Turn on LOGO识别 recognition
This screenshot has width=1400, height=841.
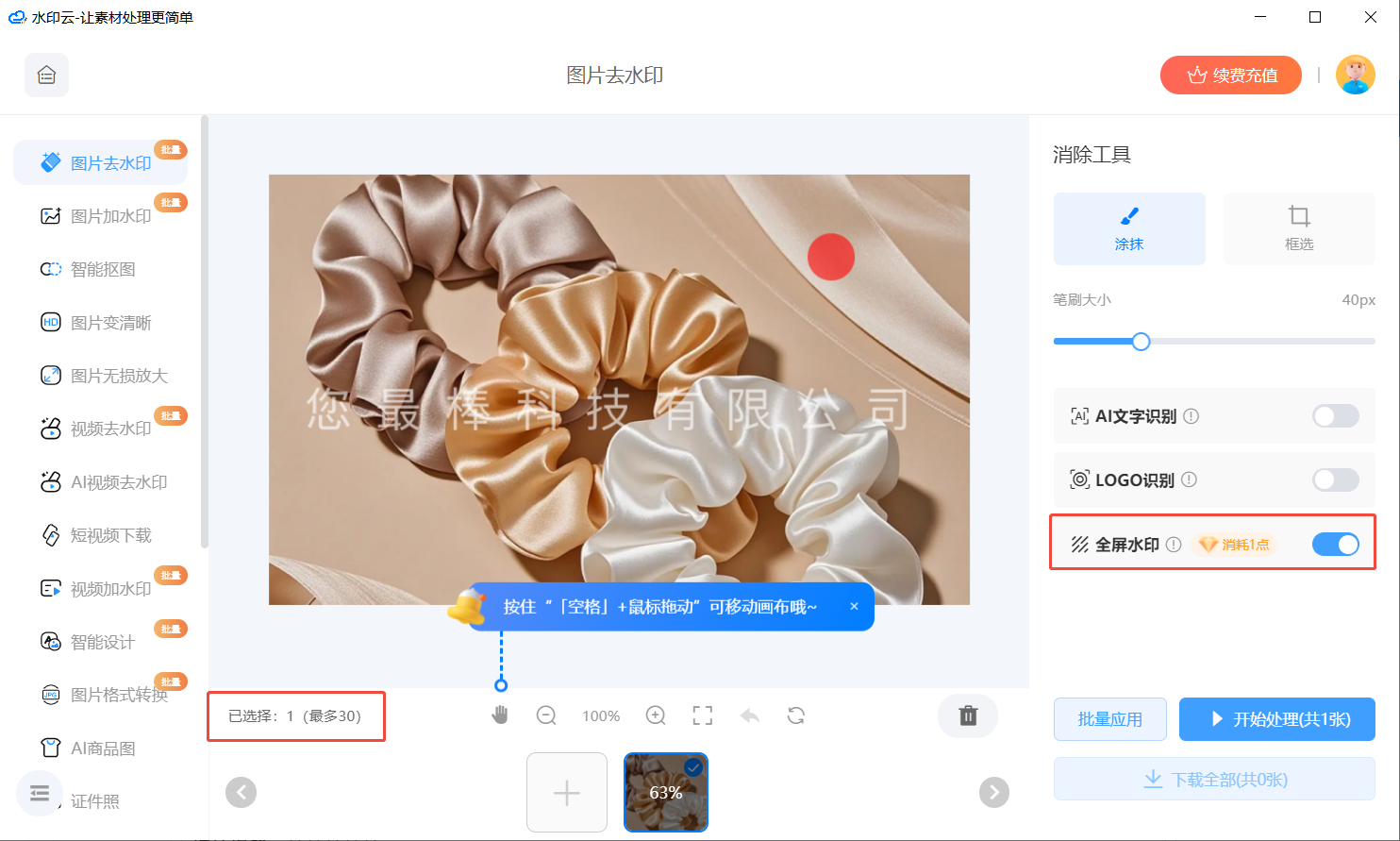(1335, 479)
